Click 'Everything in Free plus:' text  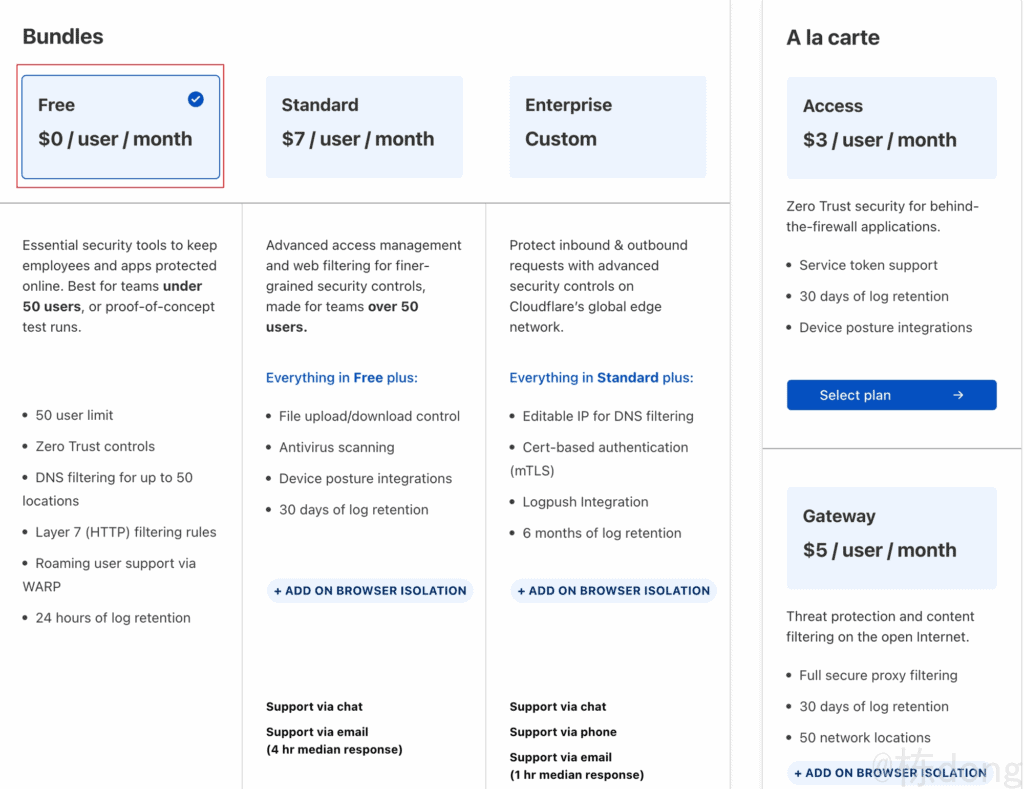(342, 378)
